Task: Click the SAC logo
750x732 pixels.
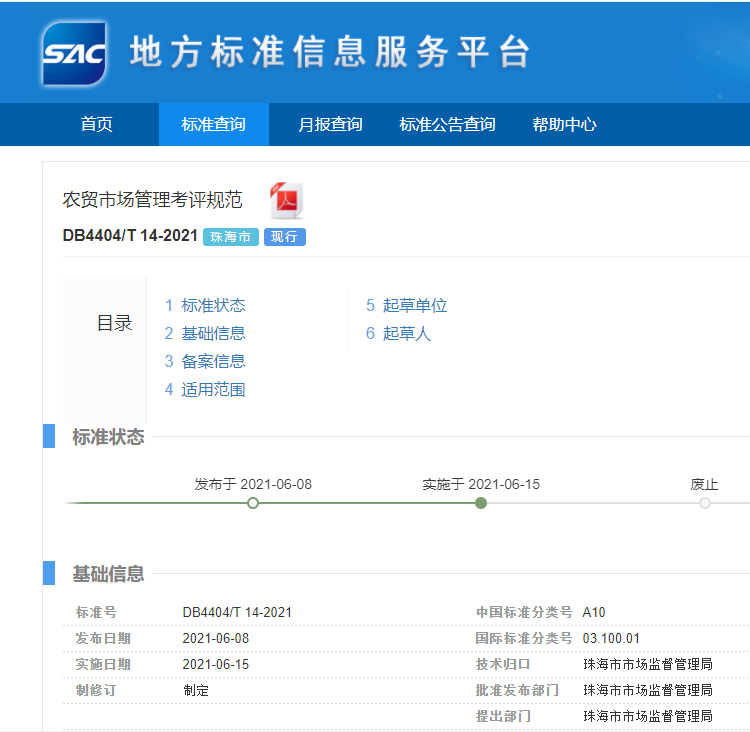Action: (x=74, y=53)
